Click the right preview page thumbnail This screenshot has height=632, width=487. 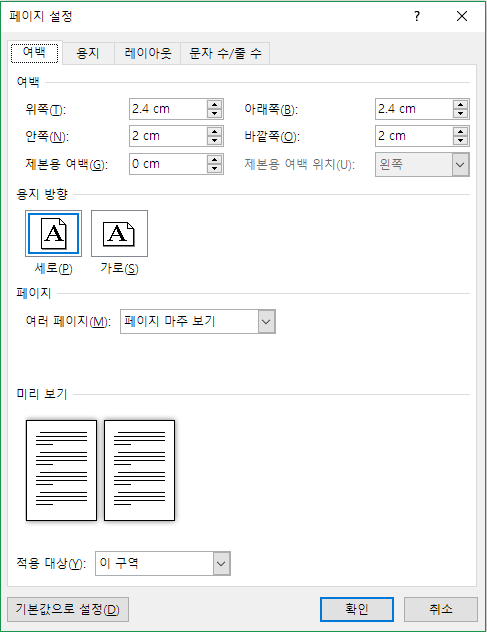tap(139, 470)
